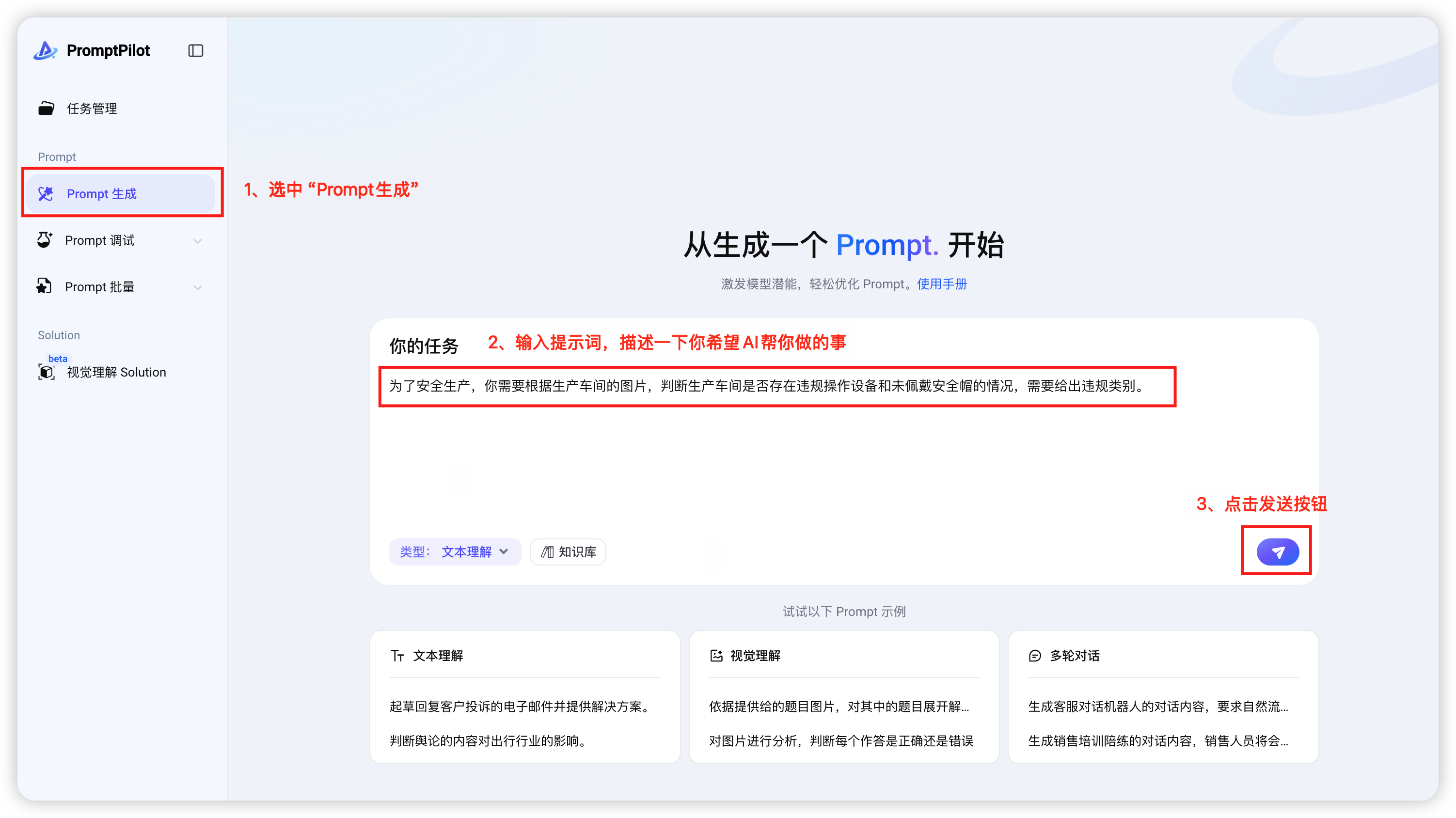The height and width of the screenshot is (818, 1456).
Task: Click the 视觉理解 example card image icon
Action: click(716, 656)
